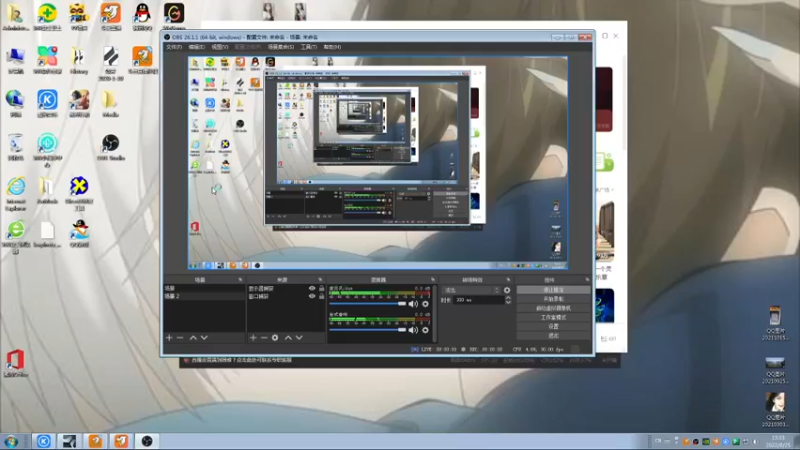
Task: Click the 停止推流 stop streaming button
Action: click(554, 290)
